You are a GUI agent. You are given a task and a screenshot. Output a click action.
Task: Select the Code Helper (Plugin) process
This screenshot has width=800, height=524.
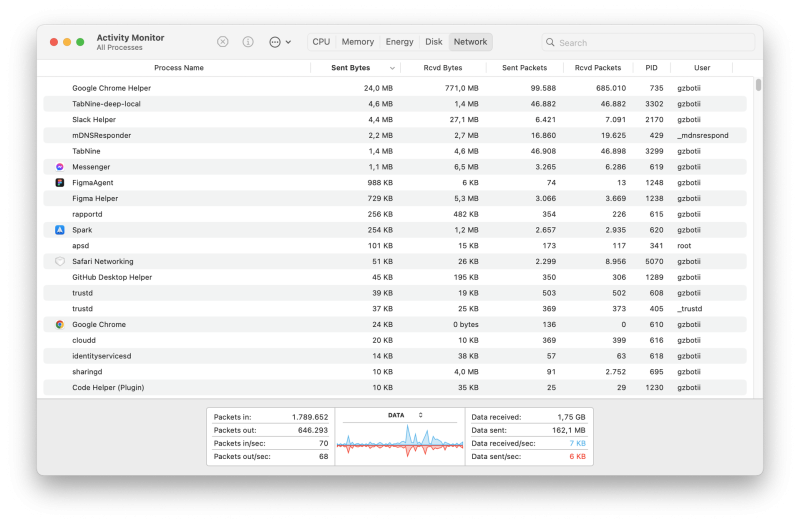(x=108, y=388)
